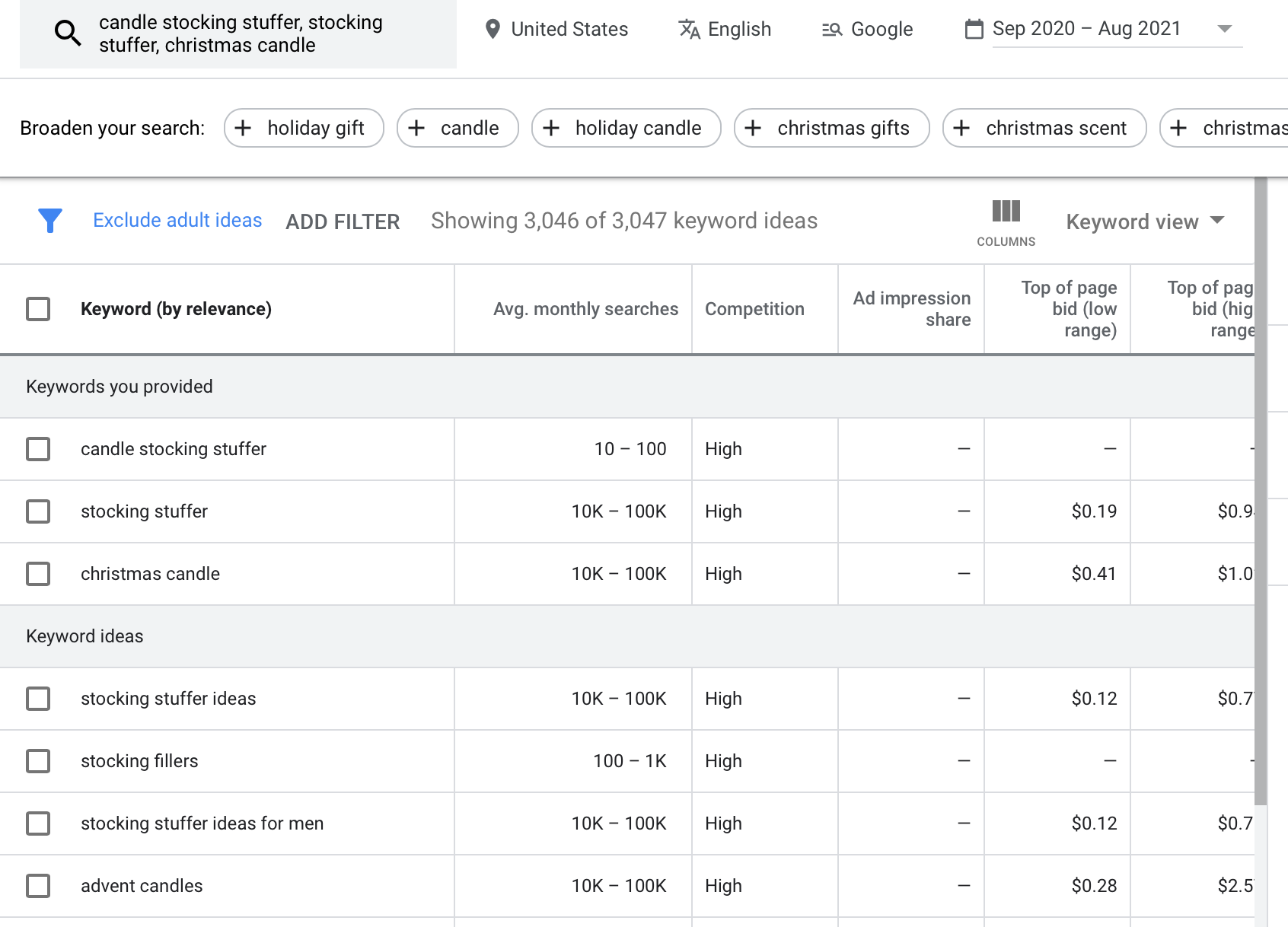
Task: Toggle the select-all keywords header checkbox
Action: (38, 309)
